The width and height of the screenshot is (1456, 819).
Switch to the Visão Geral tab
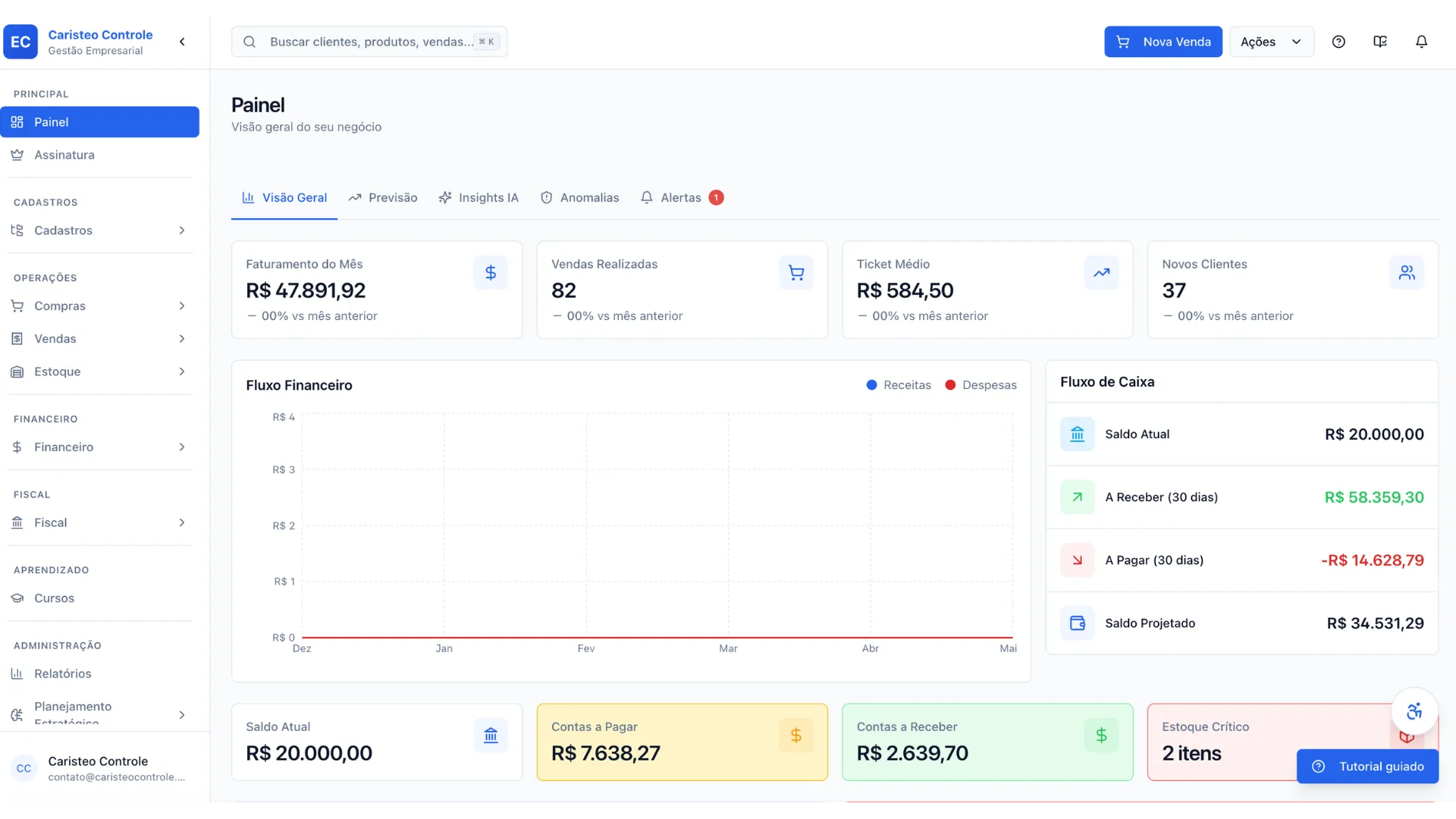[x=284, y=198]
